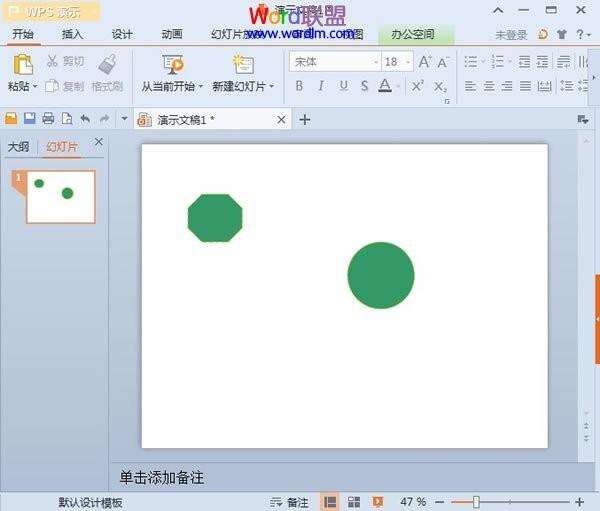Click the Copy (复制) icon

click(52, 86)
